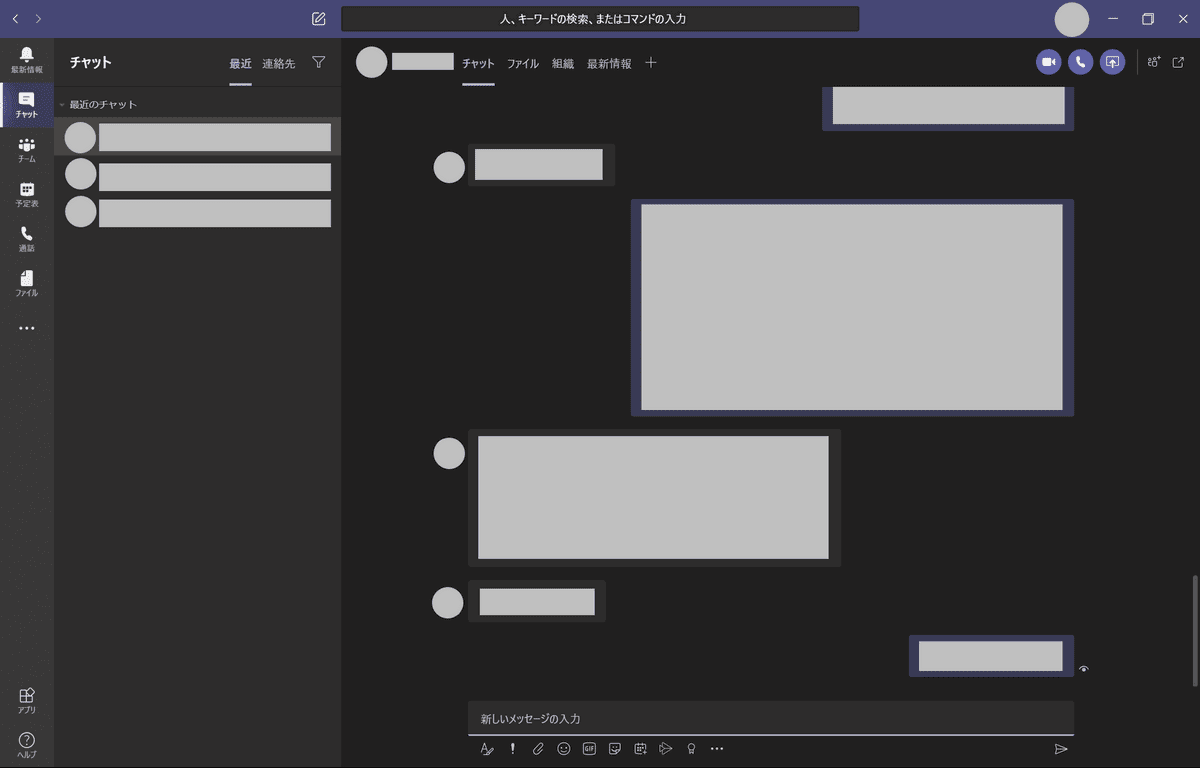The height and width of the screenshot is (768, 1200).
Task: Switch to 最近 tab in chat list
Action: [x=240, y=63]
